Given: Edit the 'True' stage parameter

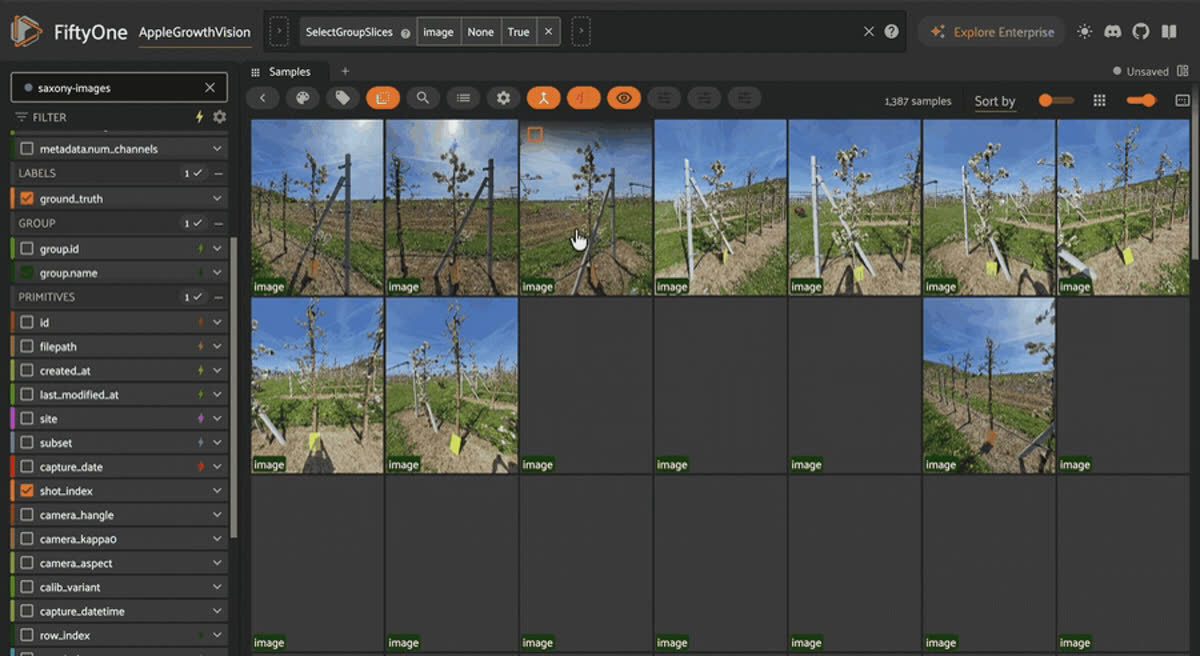Looking at the screenshot, I should click(x=518, y=32).
